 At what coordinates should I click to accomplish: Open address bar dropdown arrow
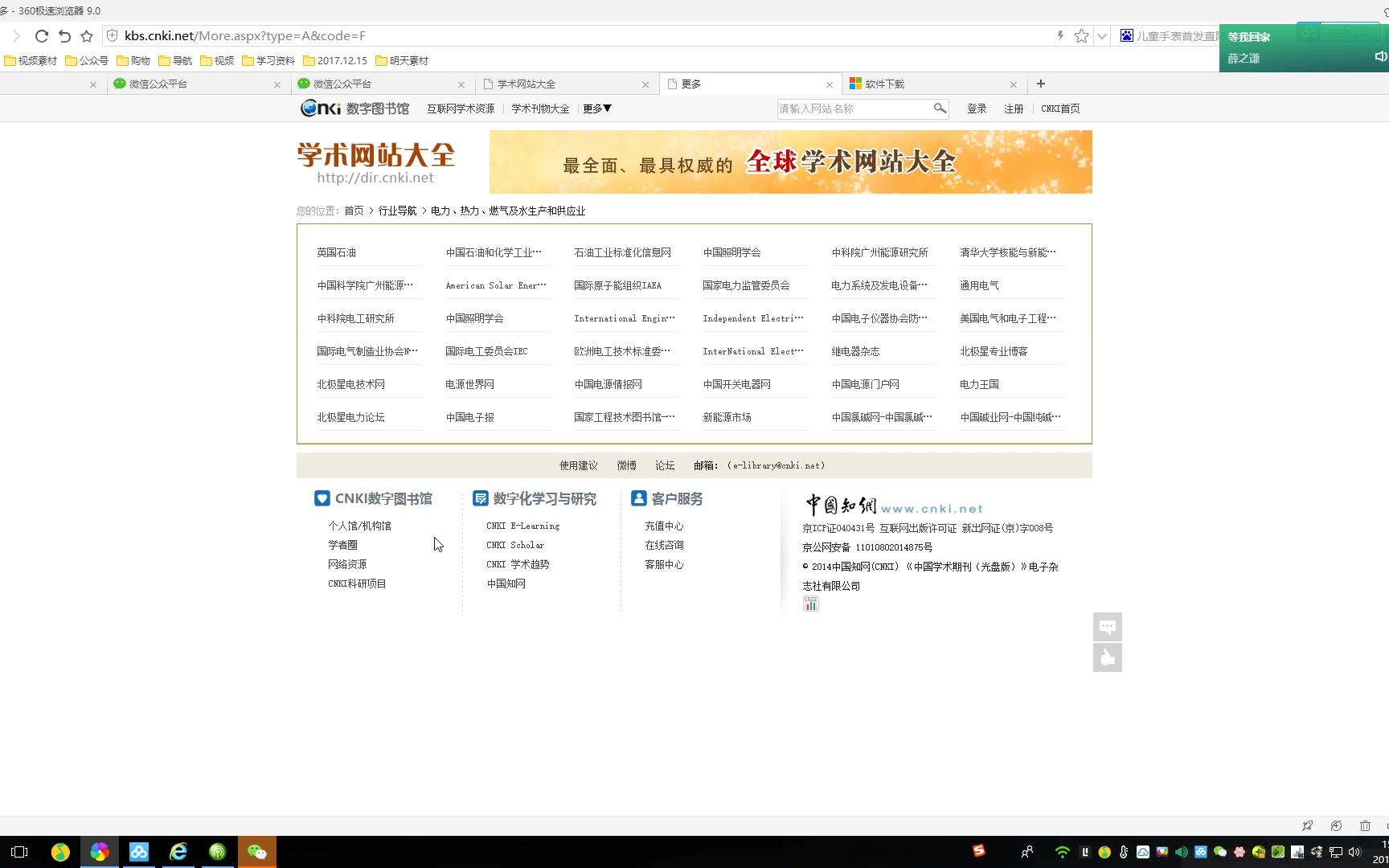click(1102, 36)
